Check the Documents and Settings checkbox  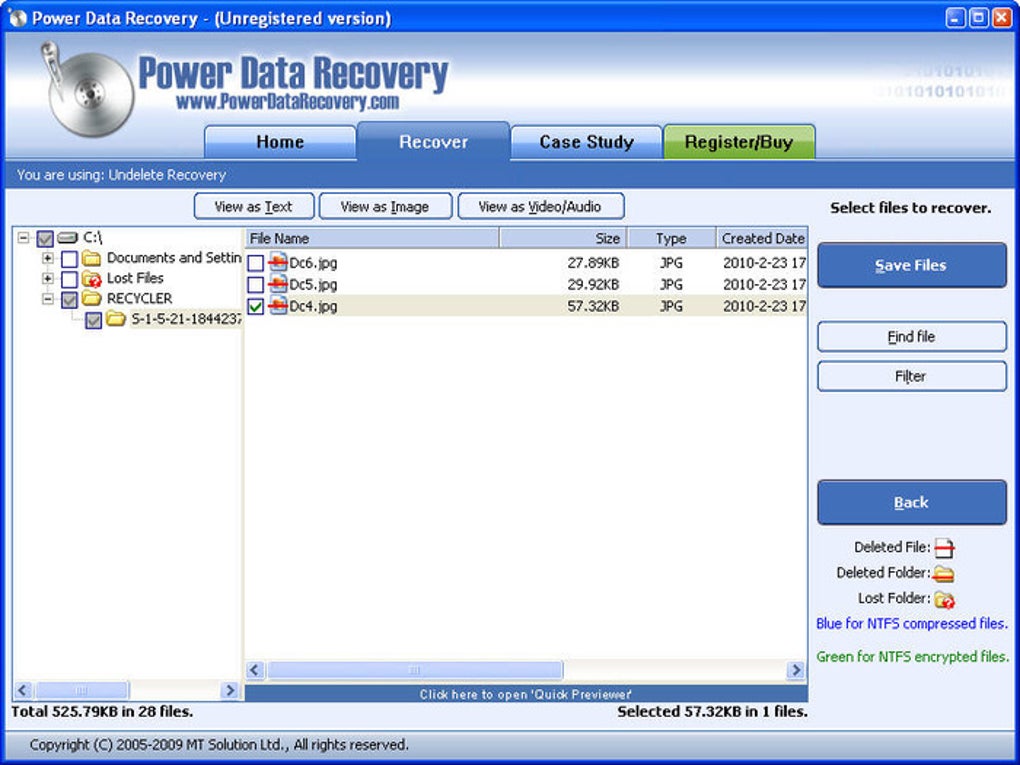[69, 259]
